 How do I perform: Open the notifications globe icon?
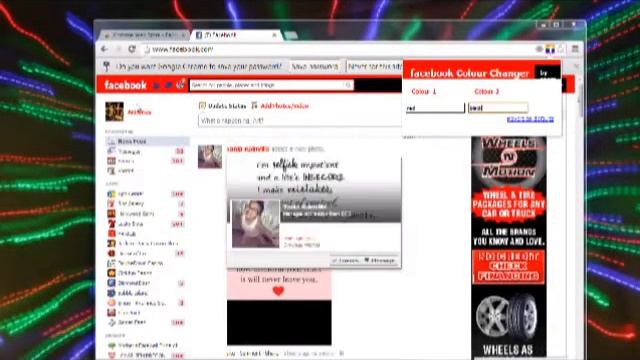(180, 84)
